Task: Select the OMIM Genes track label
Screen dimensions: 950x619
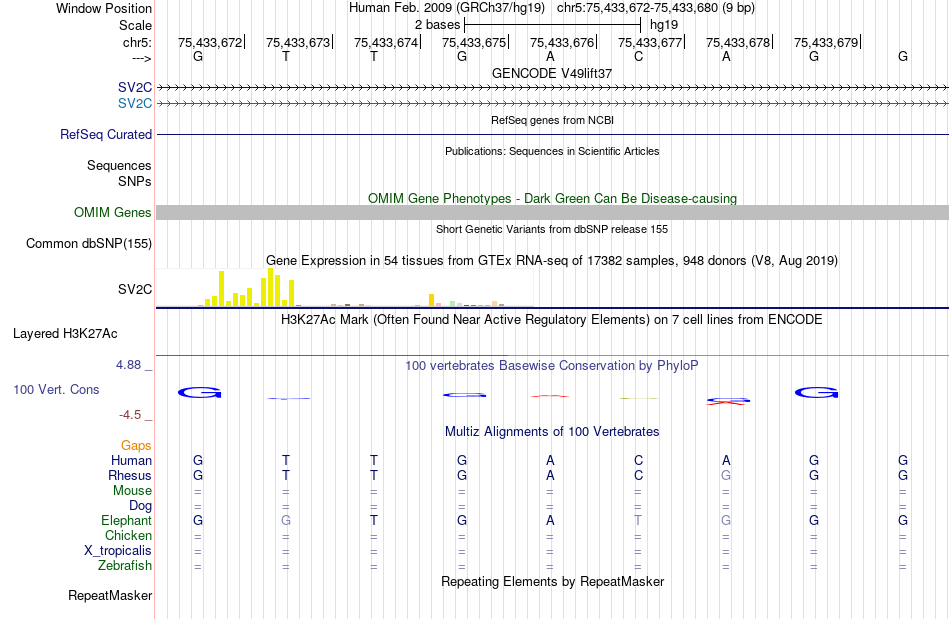Action: [x=112, y=213]
